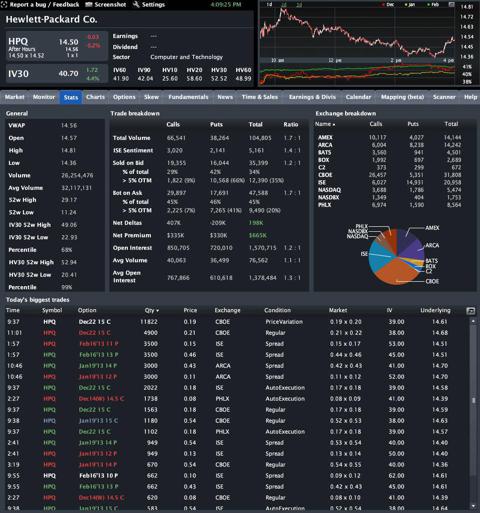The width and height of the screenshot is (480, 513).
Task: Select the Dec22 15 C trade with Qty 11822
Action: coord(237,322)
